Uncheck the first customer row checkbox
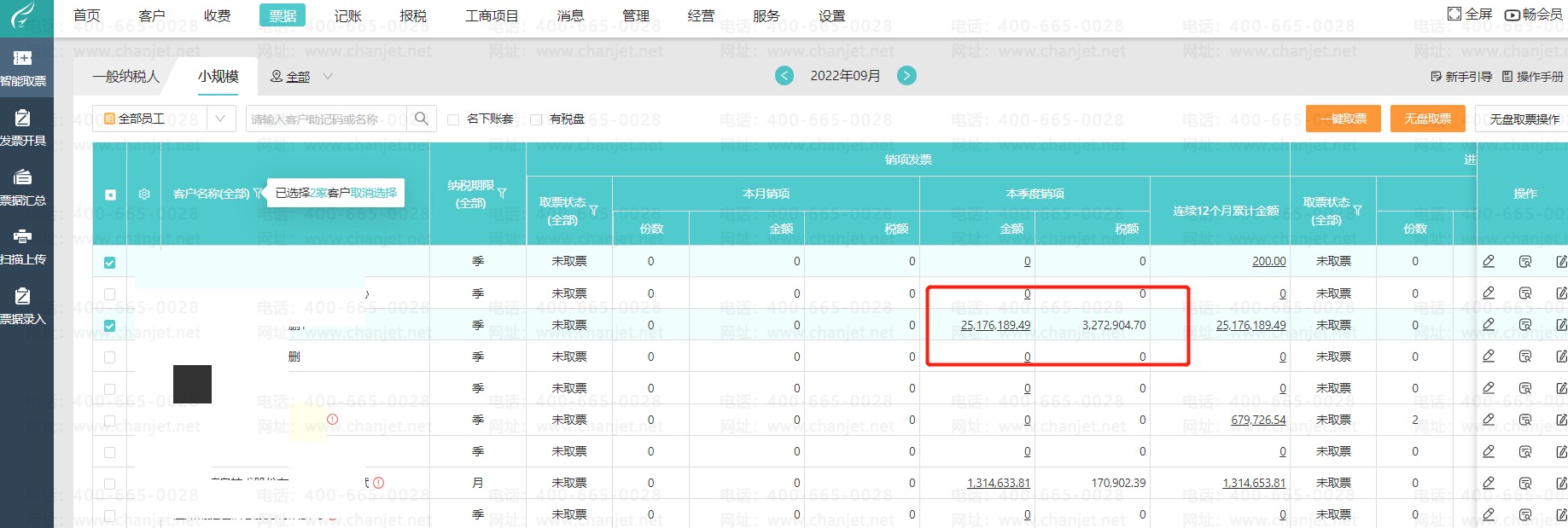Screen dimensions: 1568x528 109,263
